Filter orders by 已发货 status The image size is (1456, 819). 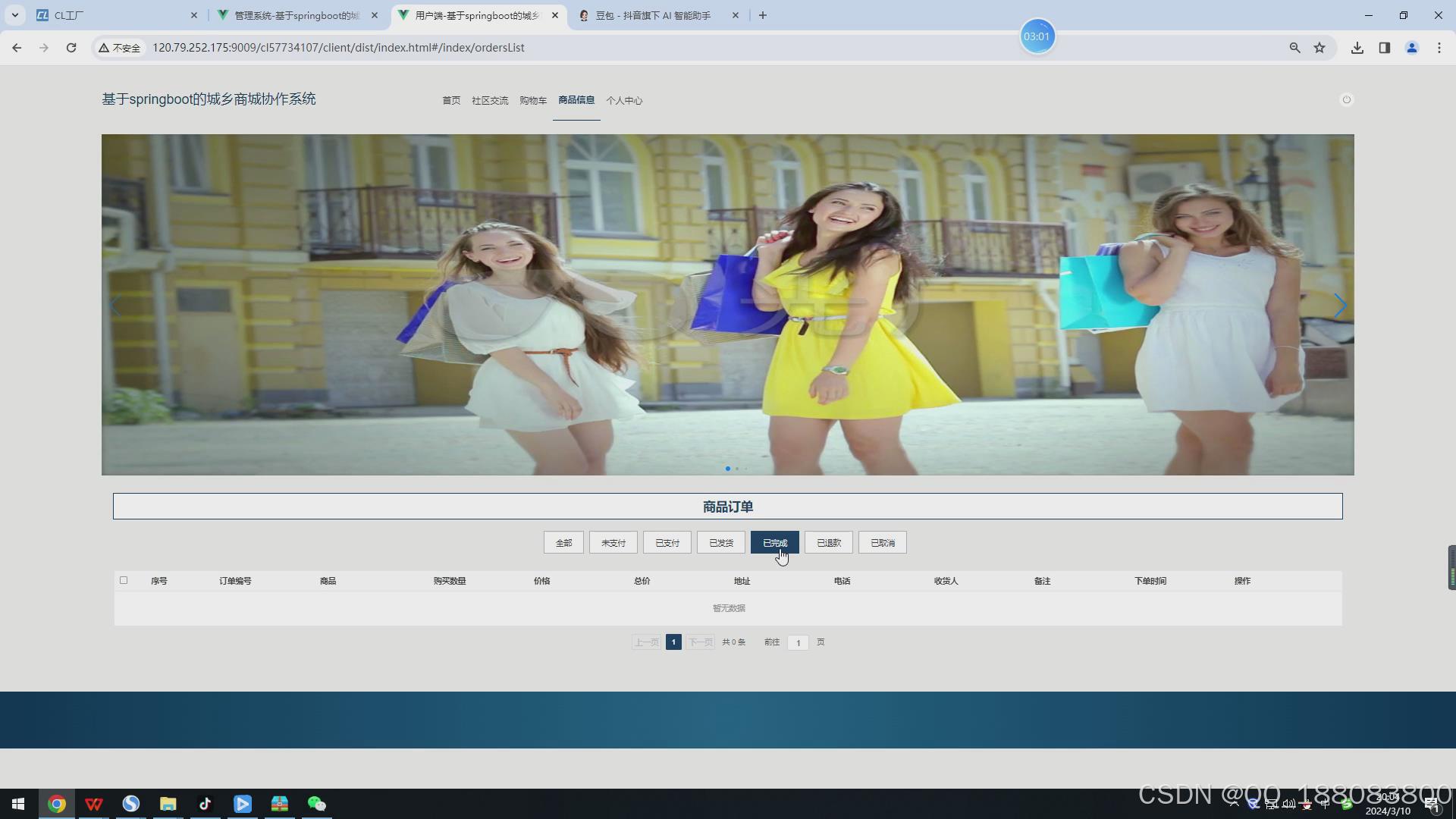coord(720,543)
